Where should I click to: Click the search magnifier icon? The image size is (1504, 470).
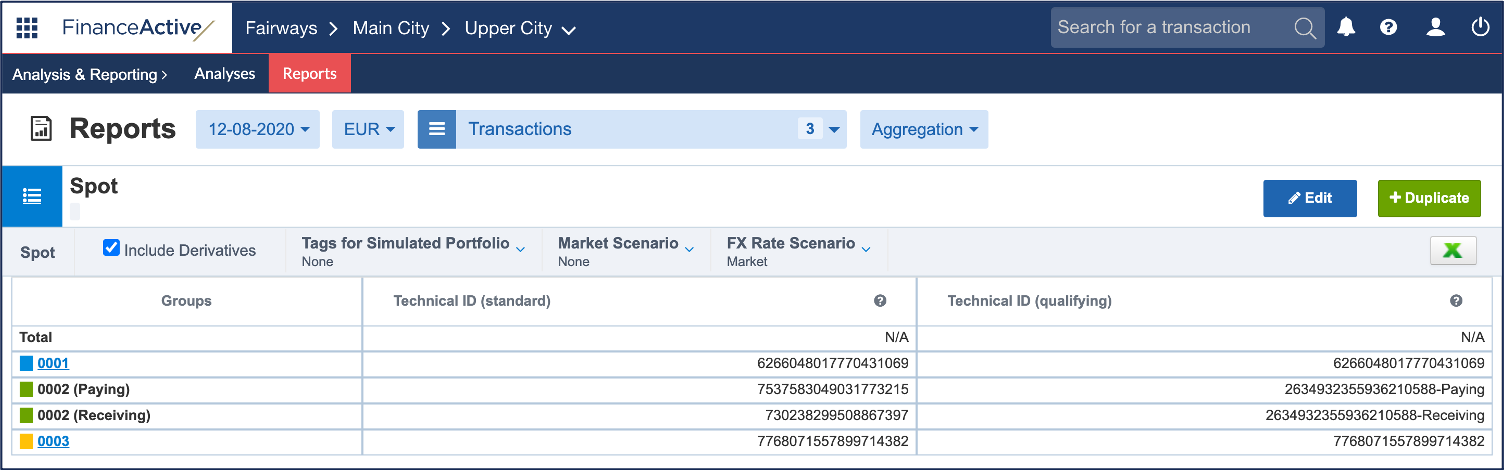pos(1305,28)
